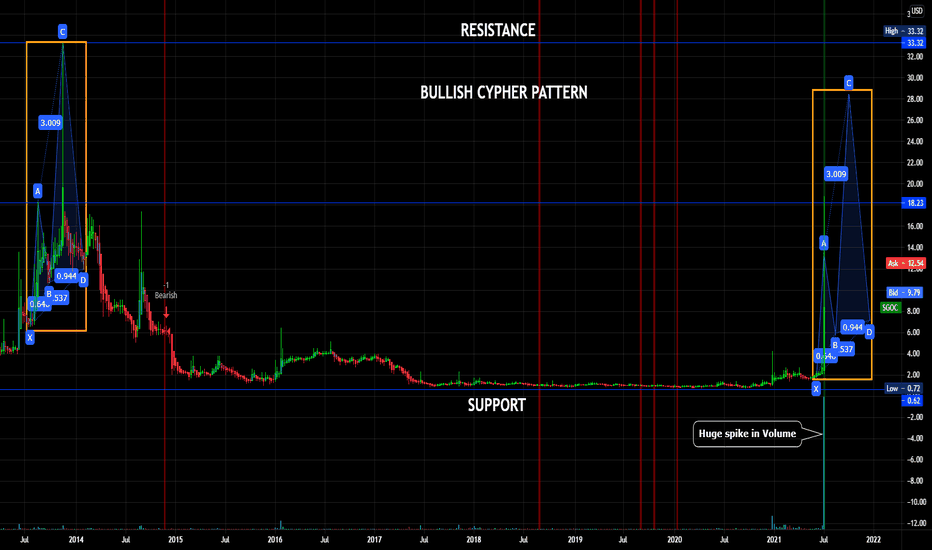Select the 'Huge spike in Volume' callout
Viewport: 932px width, 550px height.
[x=747, y=434]
